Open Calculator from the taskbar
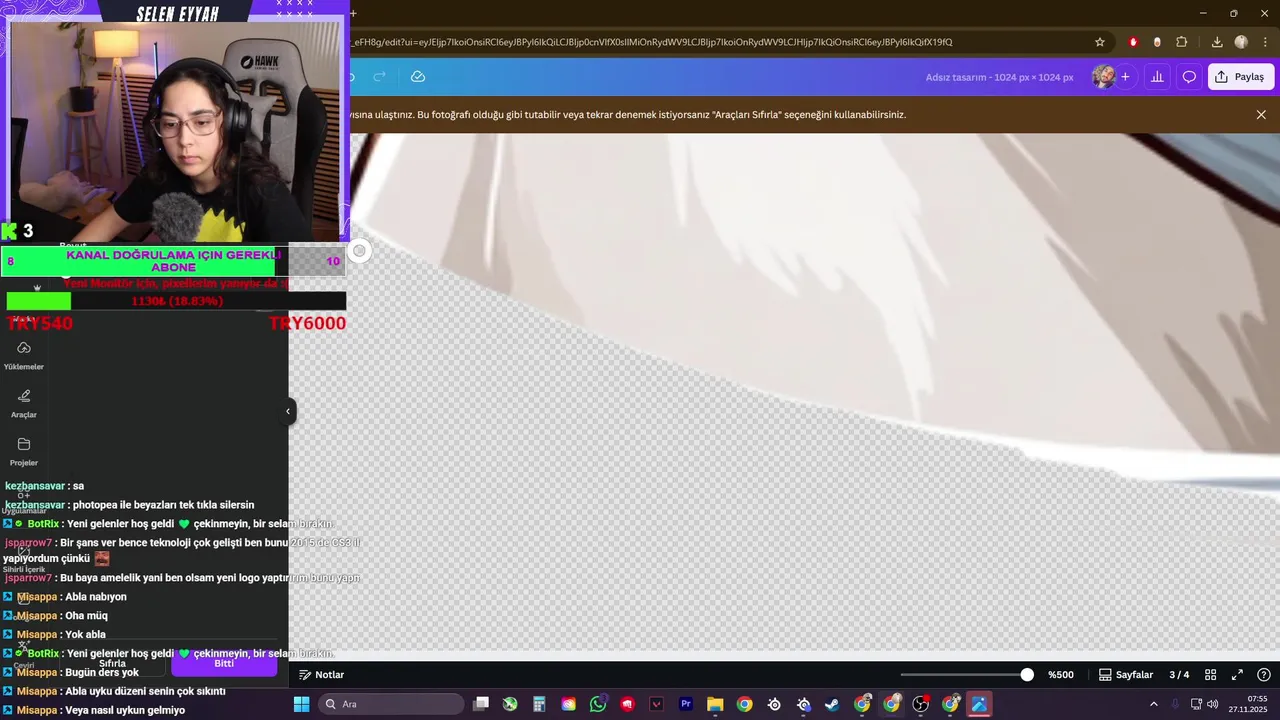Viewport: 1280px width, 720px height. [x=539, y=704]
